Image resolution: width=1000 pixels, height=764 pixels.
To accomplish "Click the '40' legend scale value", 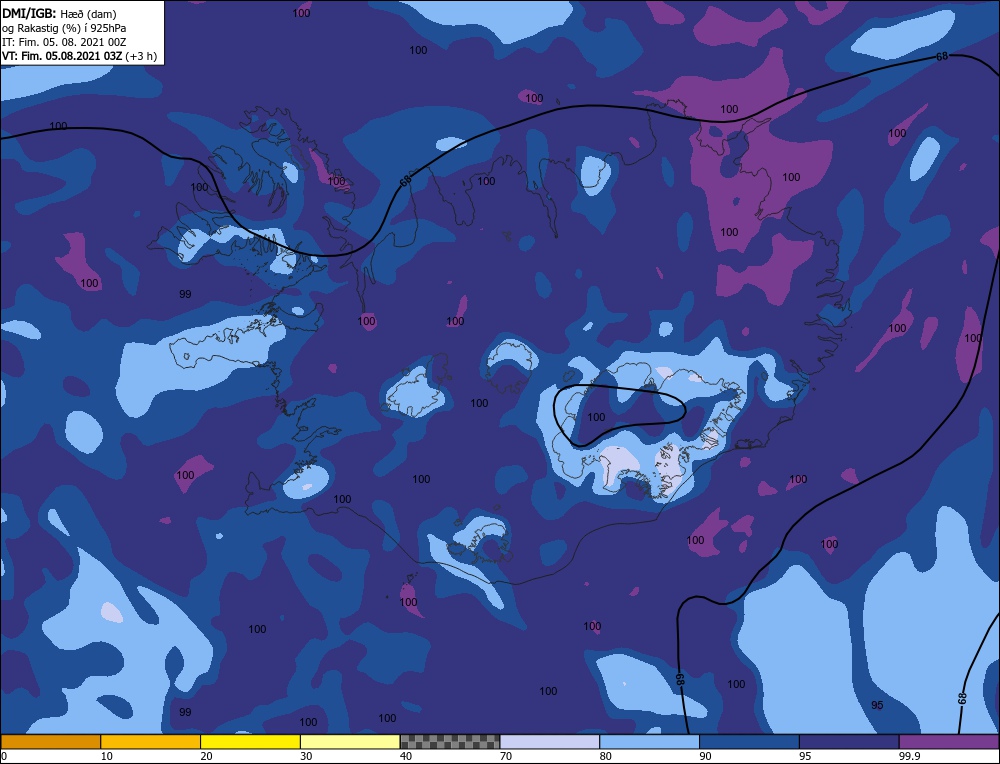I will pyautogui.click(x=406, y=756).
